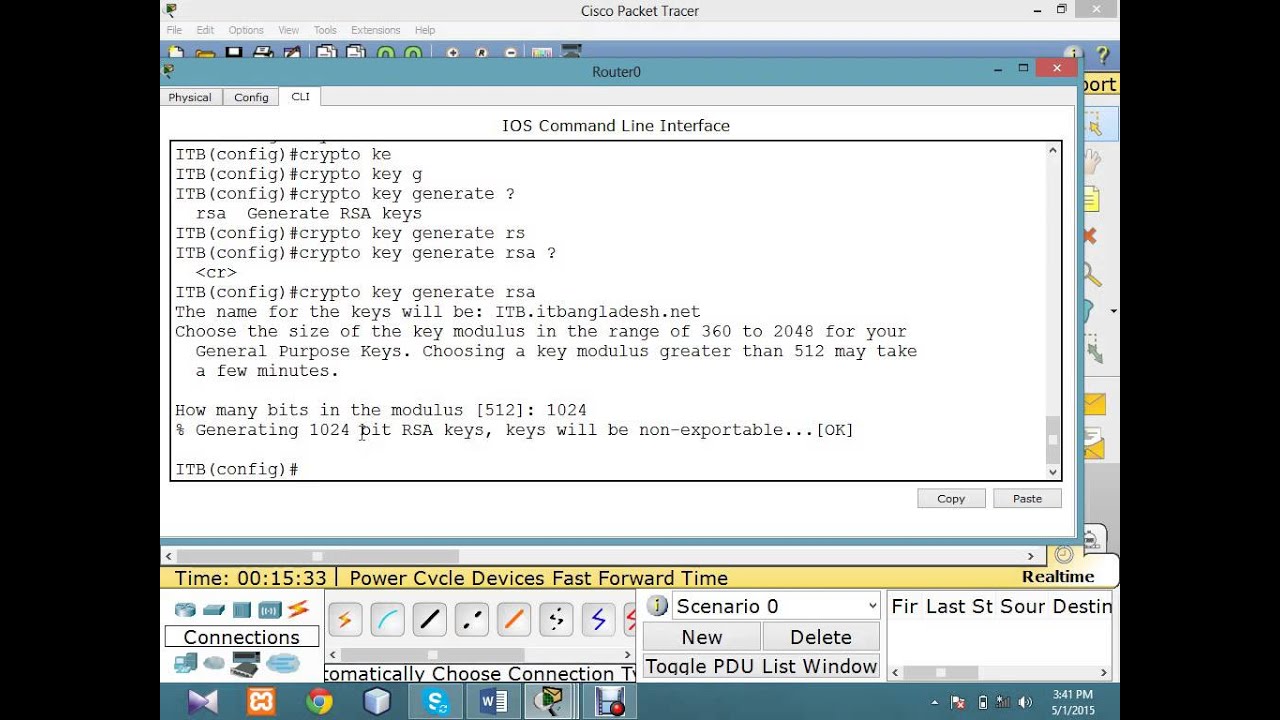Open the File menu
1280x720 pixels.
coord(174,30)
